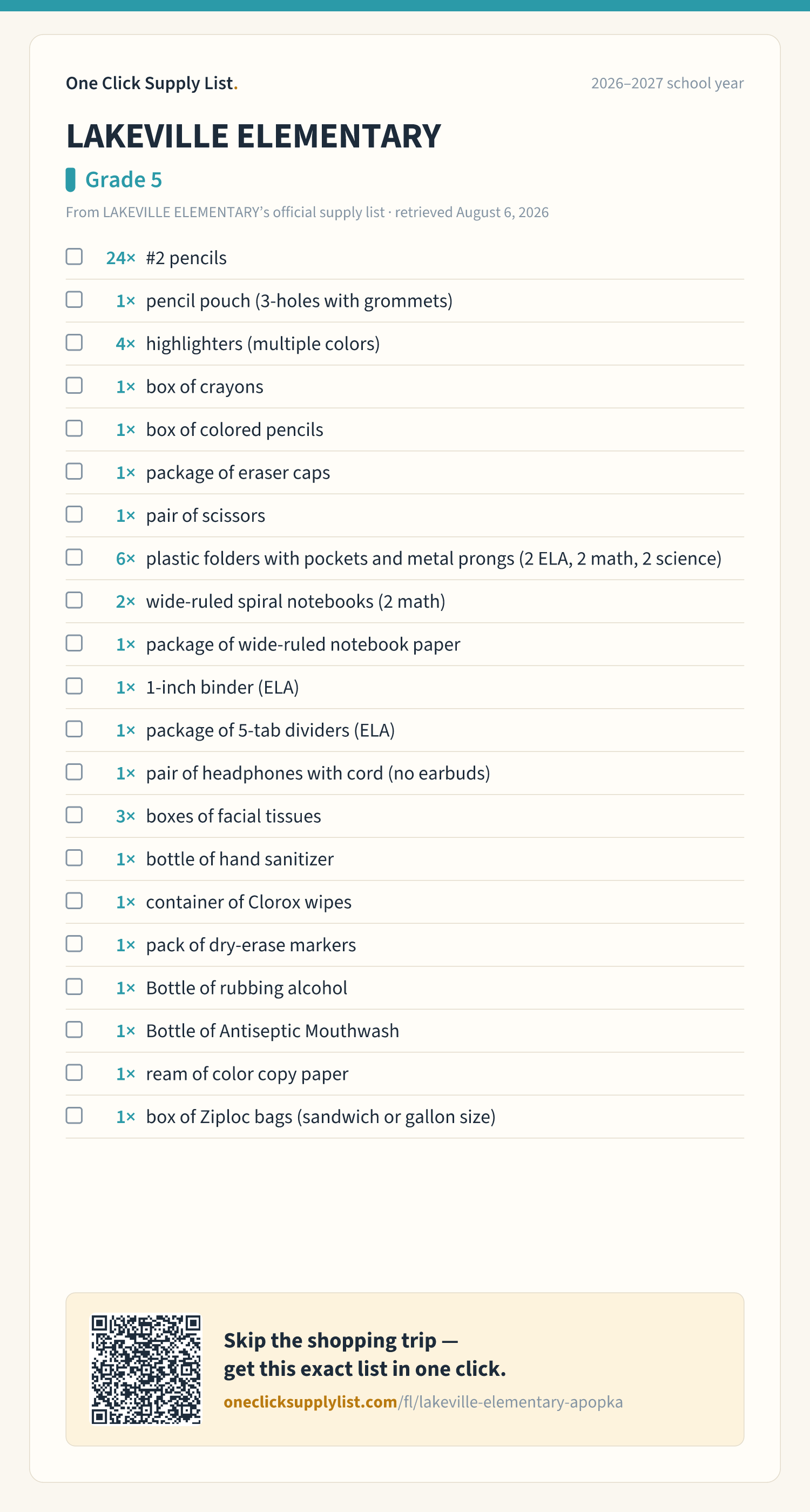Check the #2 pencils checkbox

(x=74, y=257)
